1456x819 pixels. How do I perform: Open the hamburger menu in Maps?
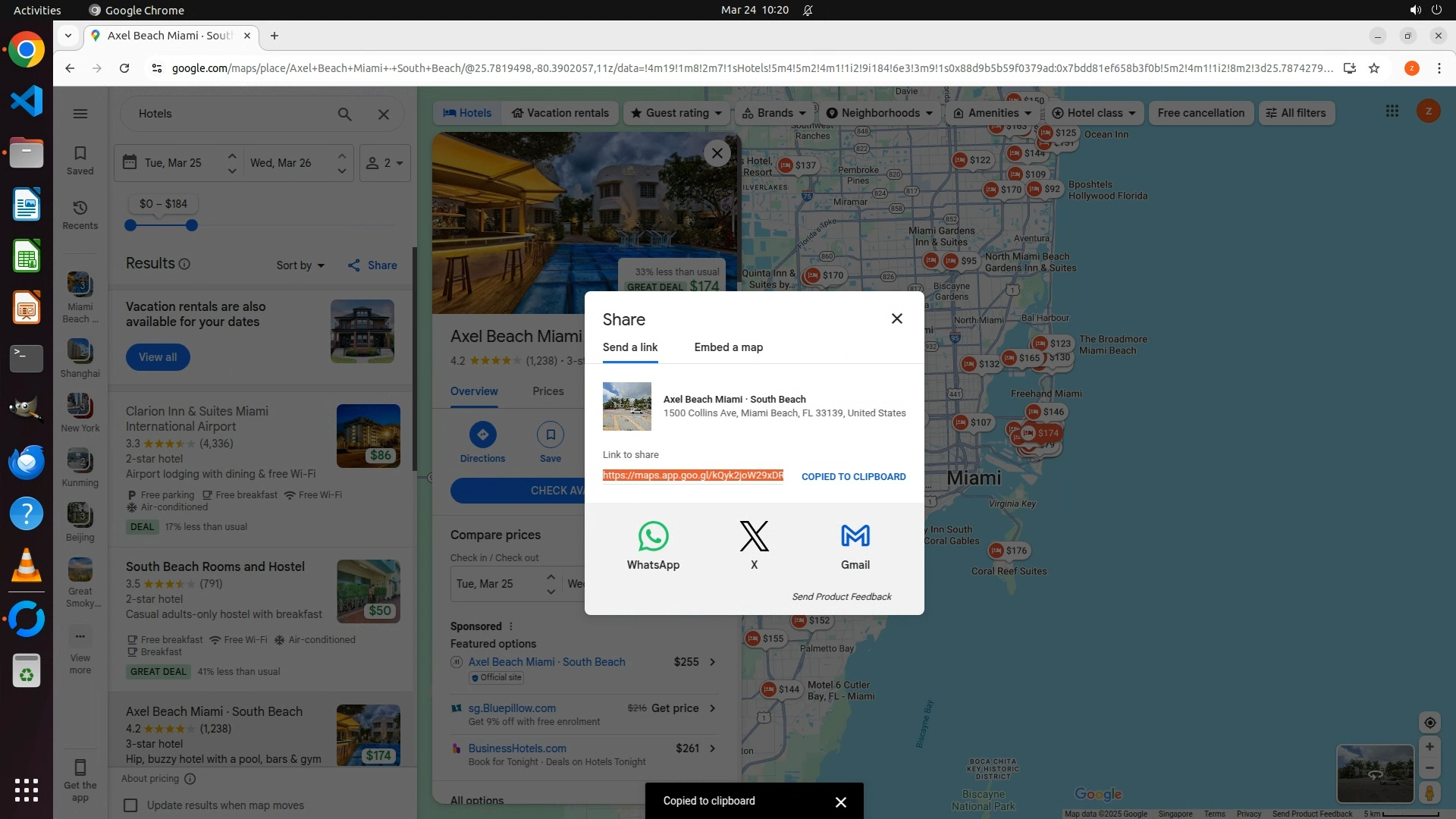(x=80, y=114)
